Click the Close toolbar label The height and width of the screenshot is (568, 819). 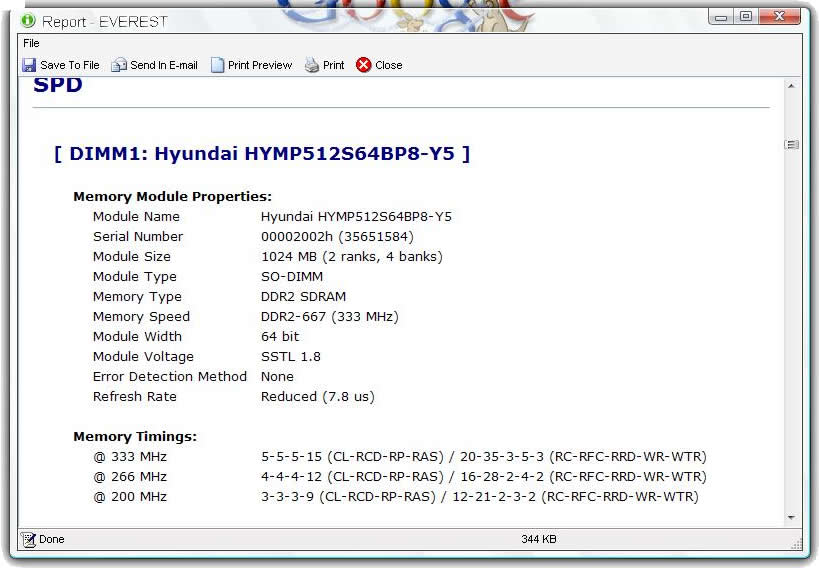coord(389,65)
